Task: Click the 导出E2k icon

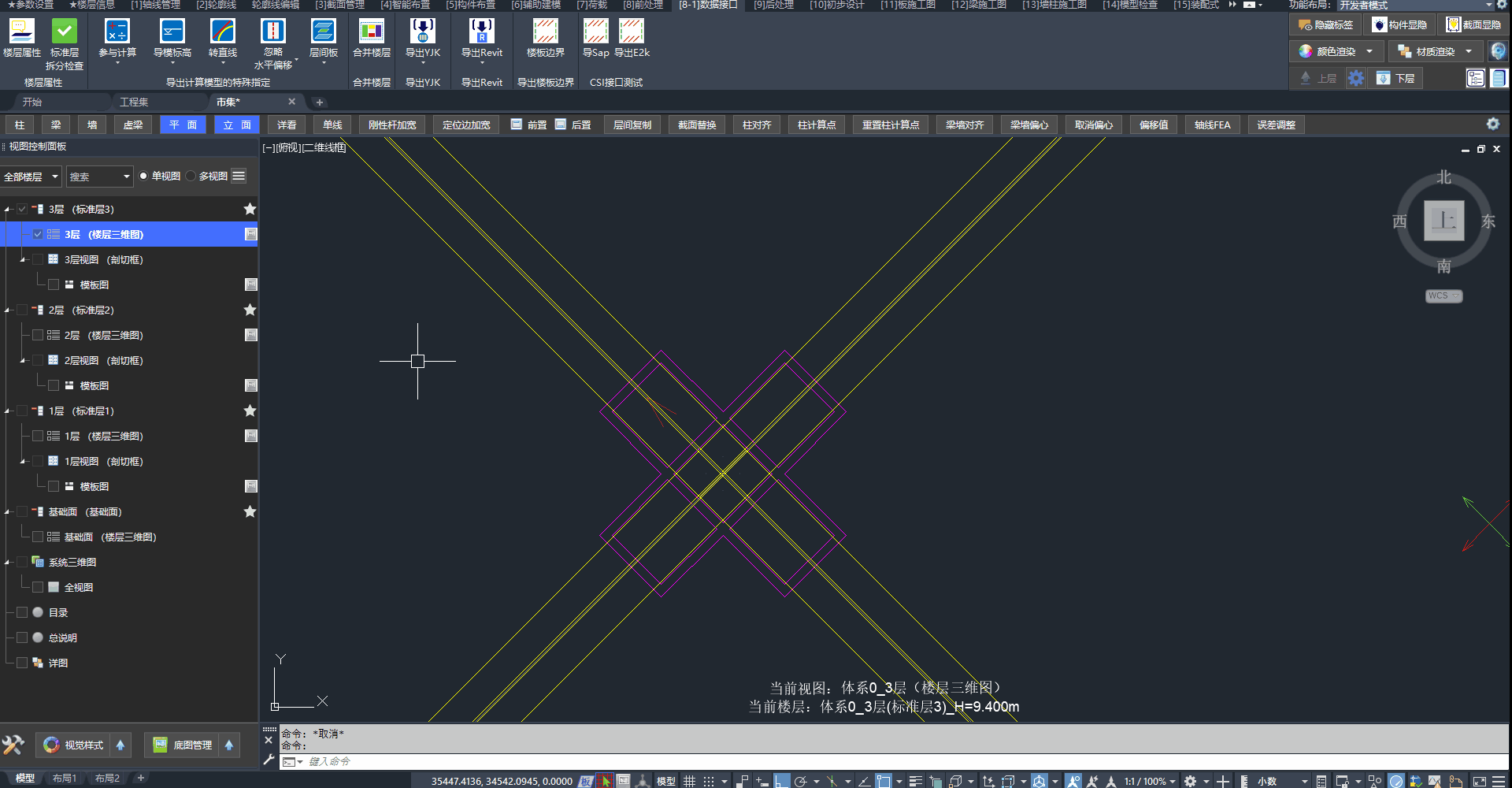Action: coord(632,32)
